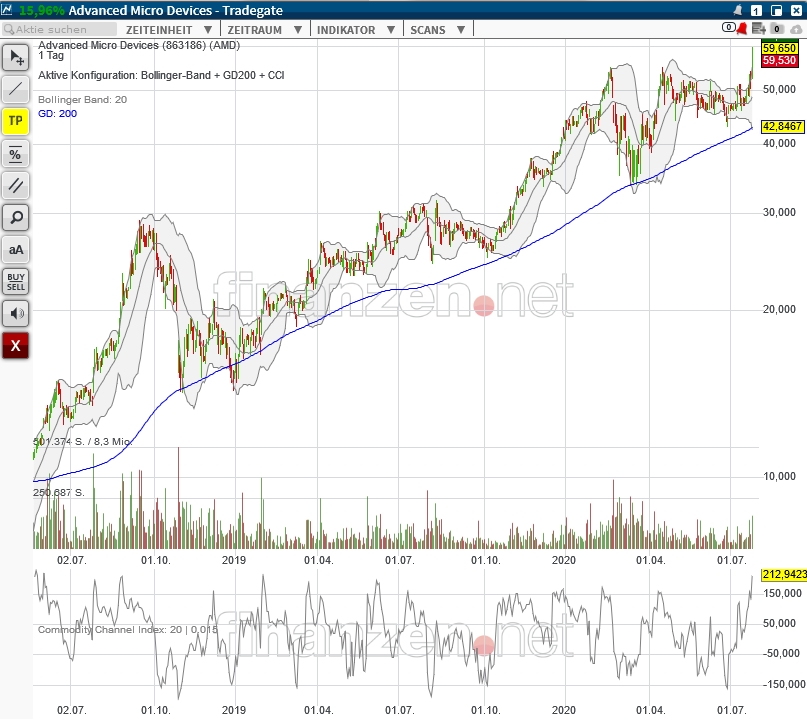Click the Bollinger Band: 20 label
The height and width of the screenshot is (721, 807).
[82, 99]
